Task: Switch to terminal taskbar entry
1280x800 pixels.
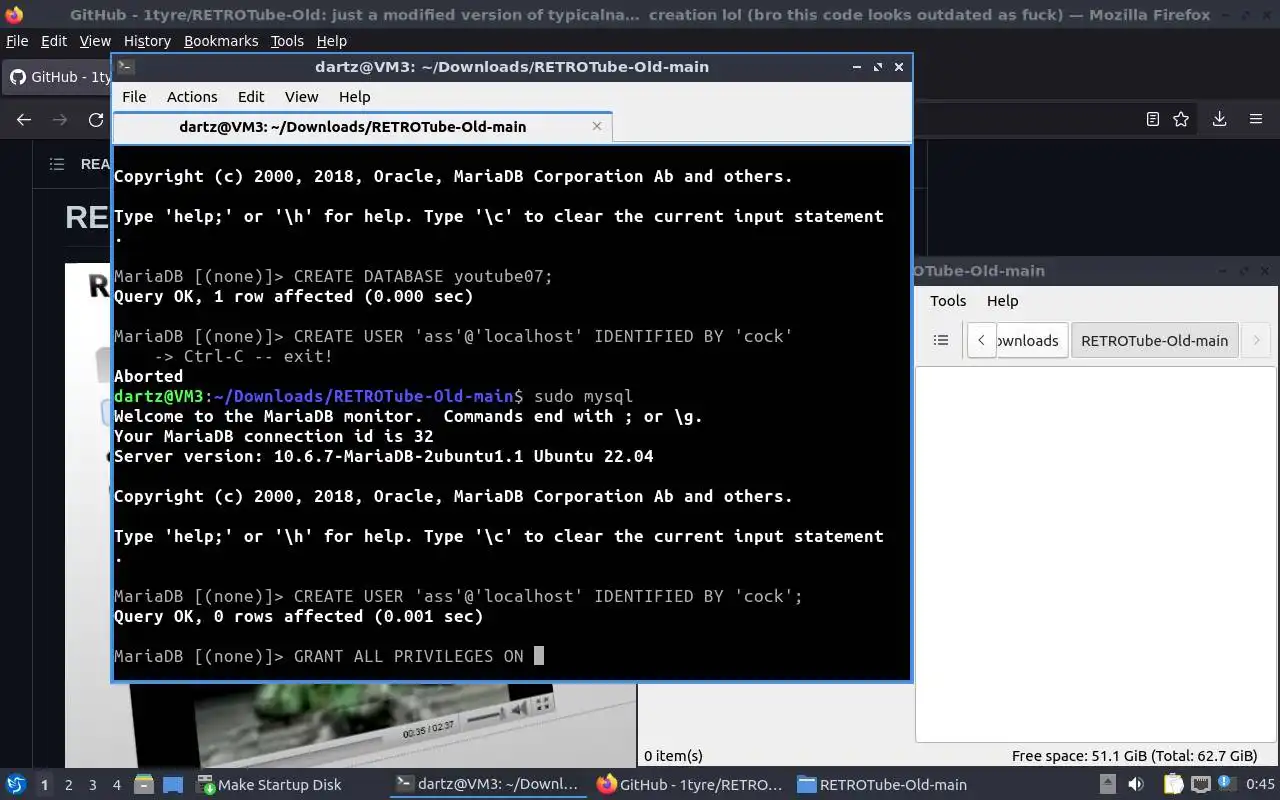Action: click(x=488, y=785)
